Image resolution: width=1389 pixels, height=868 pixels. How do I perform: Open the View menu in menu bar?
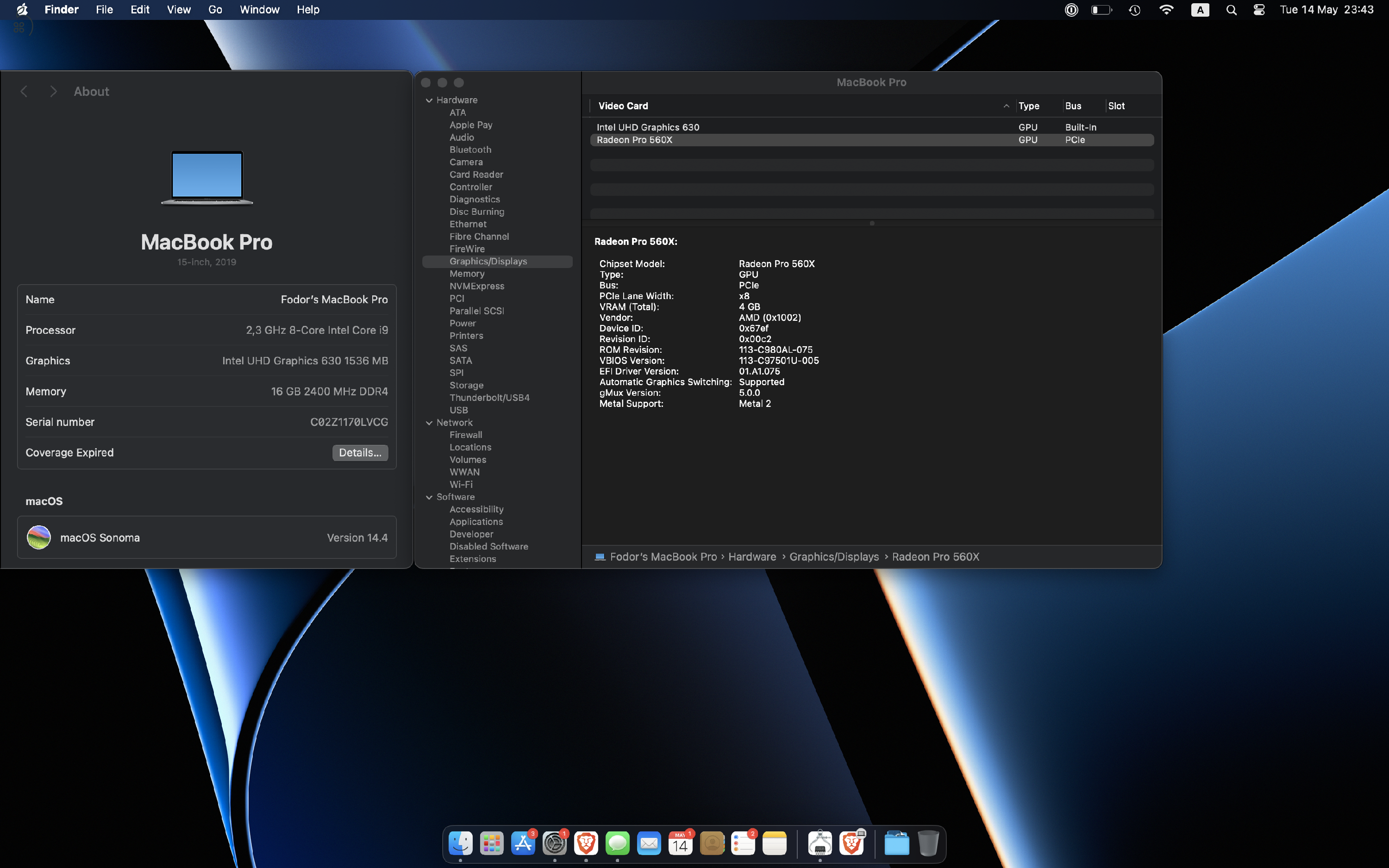click(x=178, y=9)
